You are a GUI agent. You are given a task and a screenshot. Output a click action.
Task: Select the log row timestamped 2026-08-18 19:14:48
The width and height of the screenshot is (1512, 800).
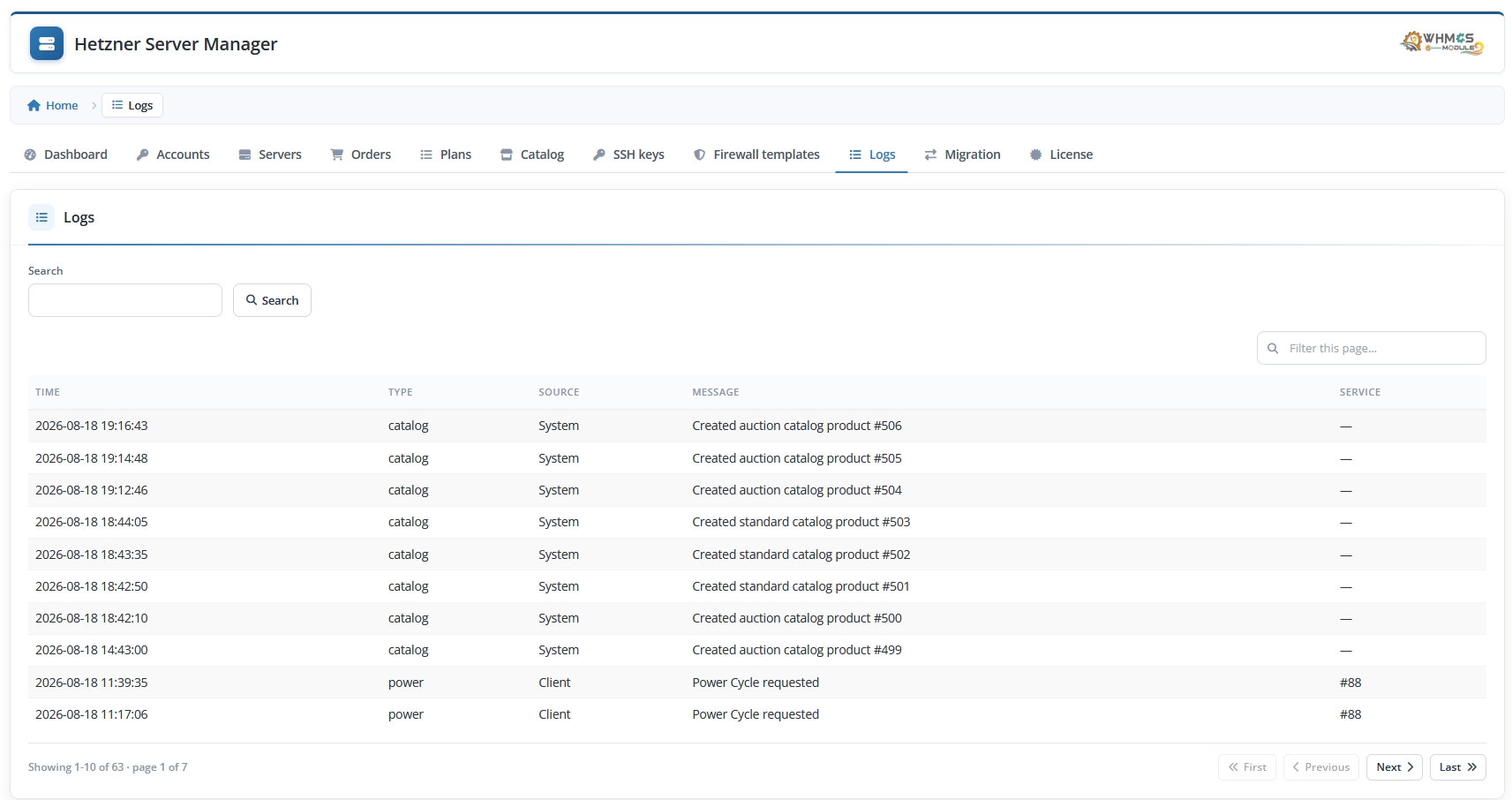click(x=757, y=458)
